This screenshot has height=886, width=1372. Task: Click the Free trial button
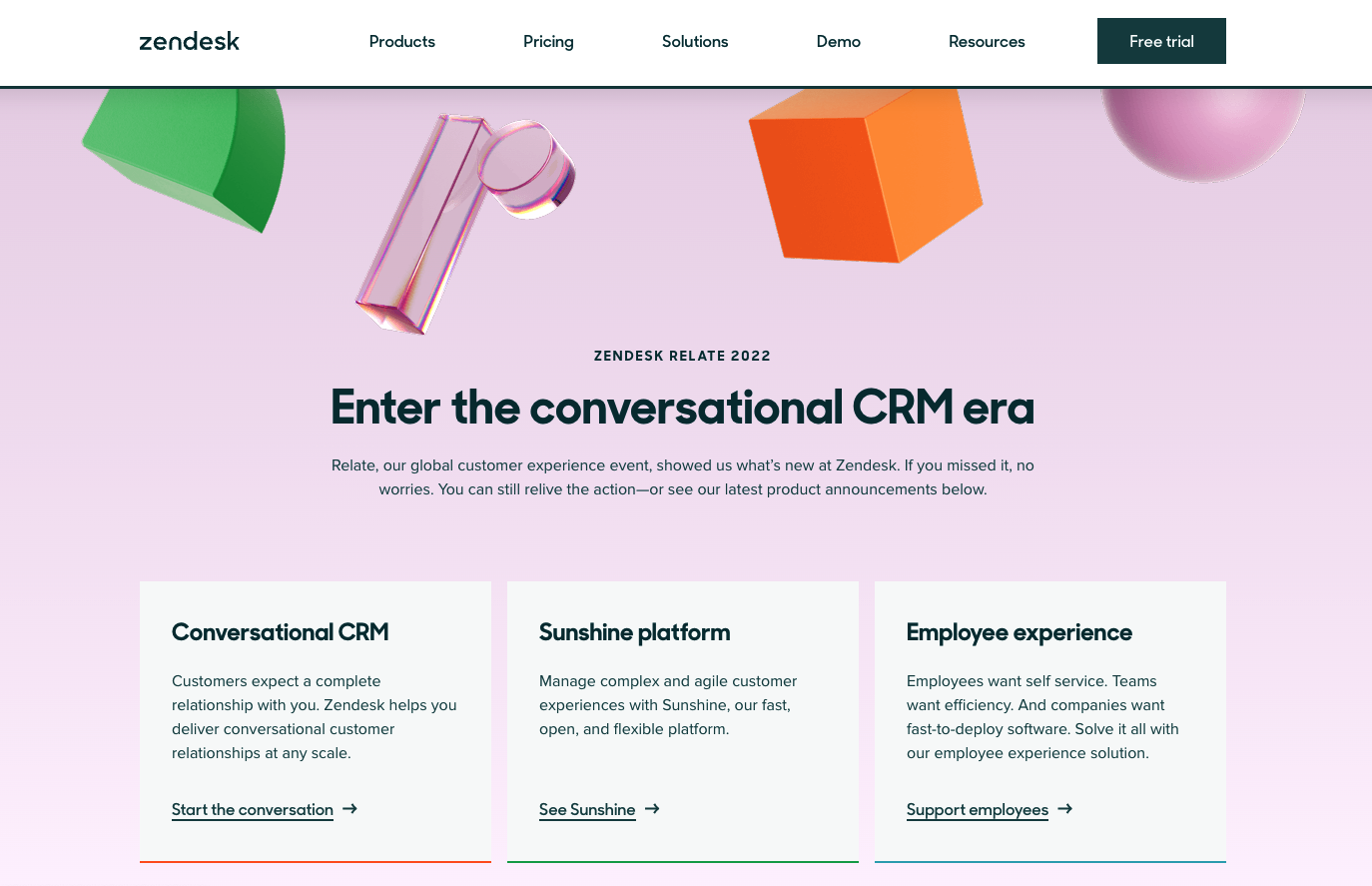(x=1161, y=41)
